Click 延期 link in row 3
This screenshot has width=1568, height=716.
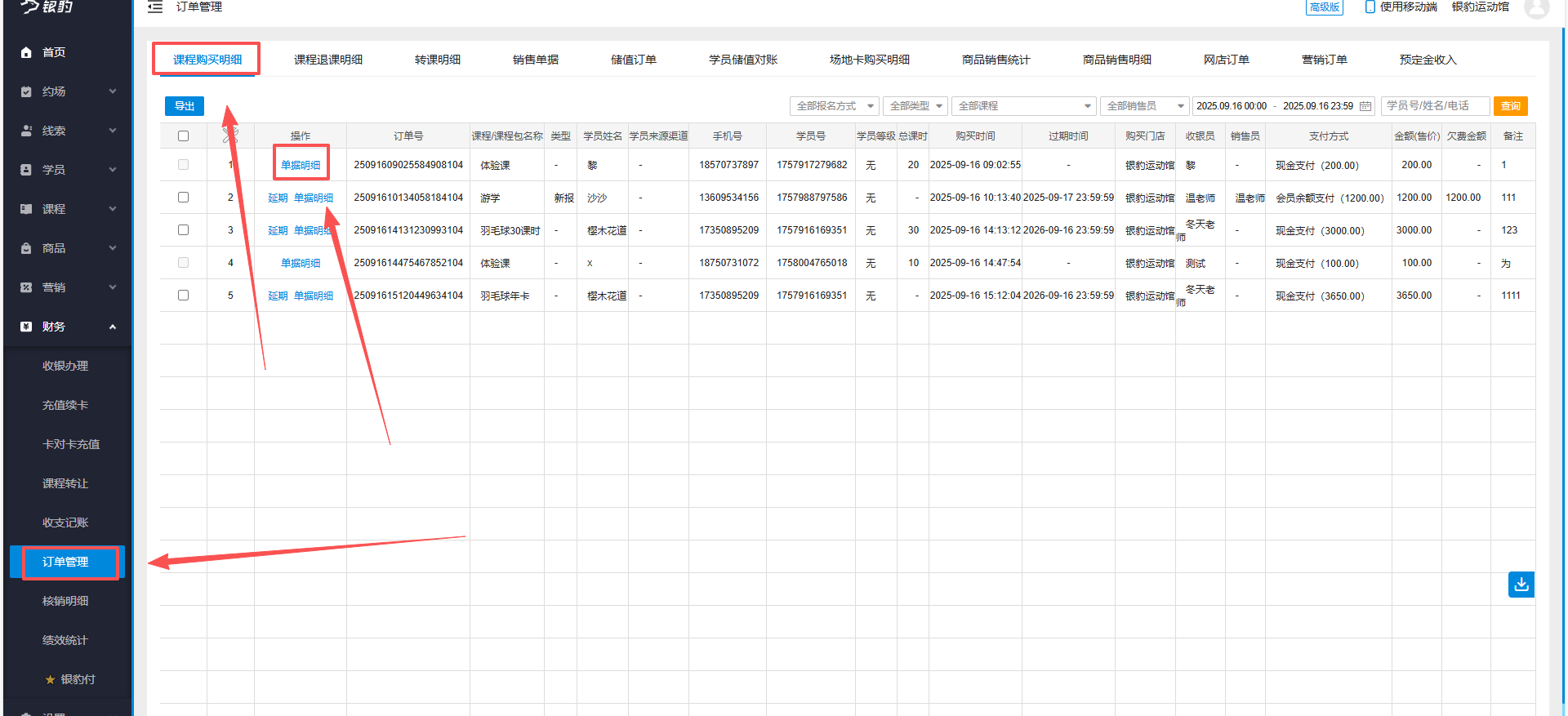tap(278, 230)
